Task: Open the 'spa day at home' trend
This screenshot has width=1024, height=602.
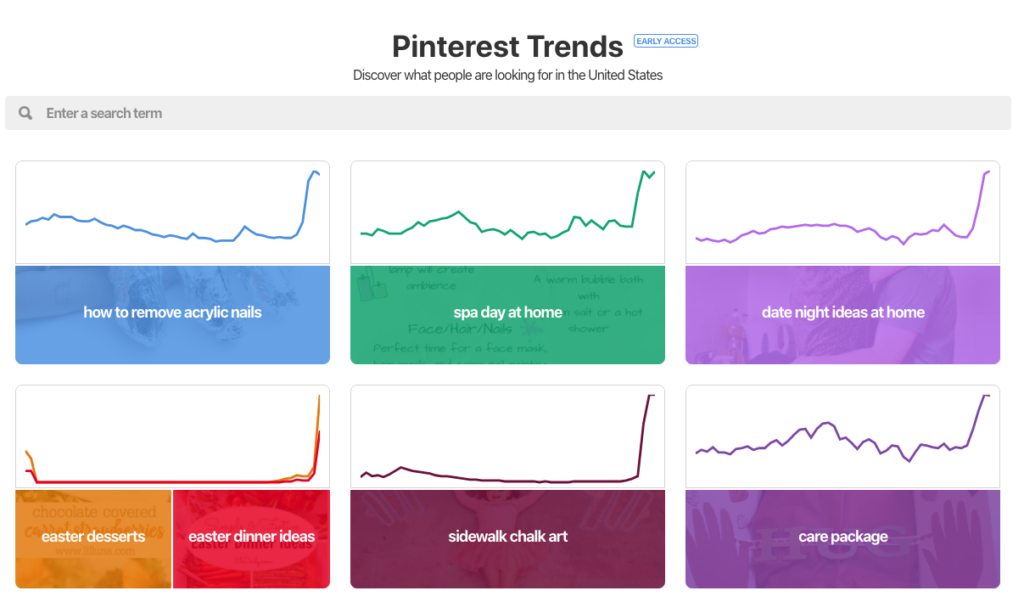Action: point(508,312)
